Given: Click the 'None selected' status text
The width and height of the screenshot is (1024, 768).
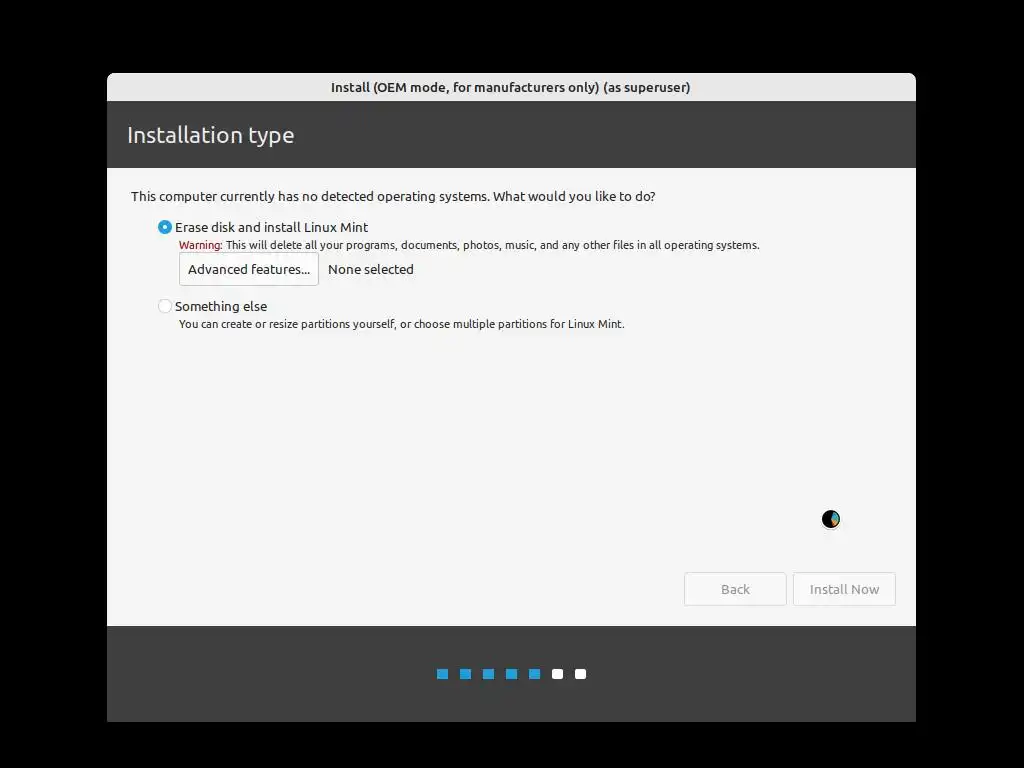Looking at the screenshot, I should (370, 269).
